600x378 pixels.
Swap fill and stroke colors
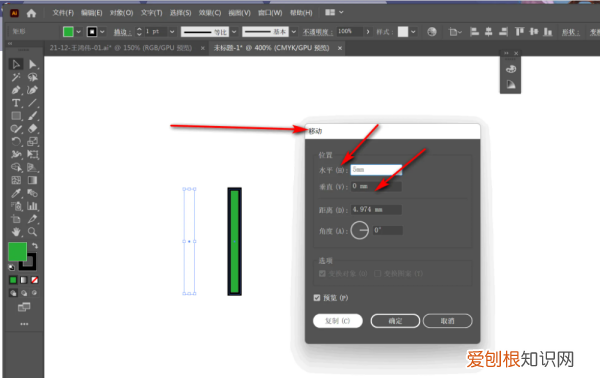click(35, 246)
